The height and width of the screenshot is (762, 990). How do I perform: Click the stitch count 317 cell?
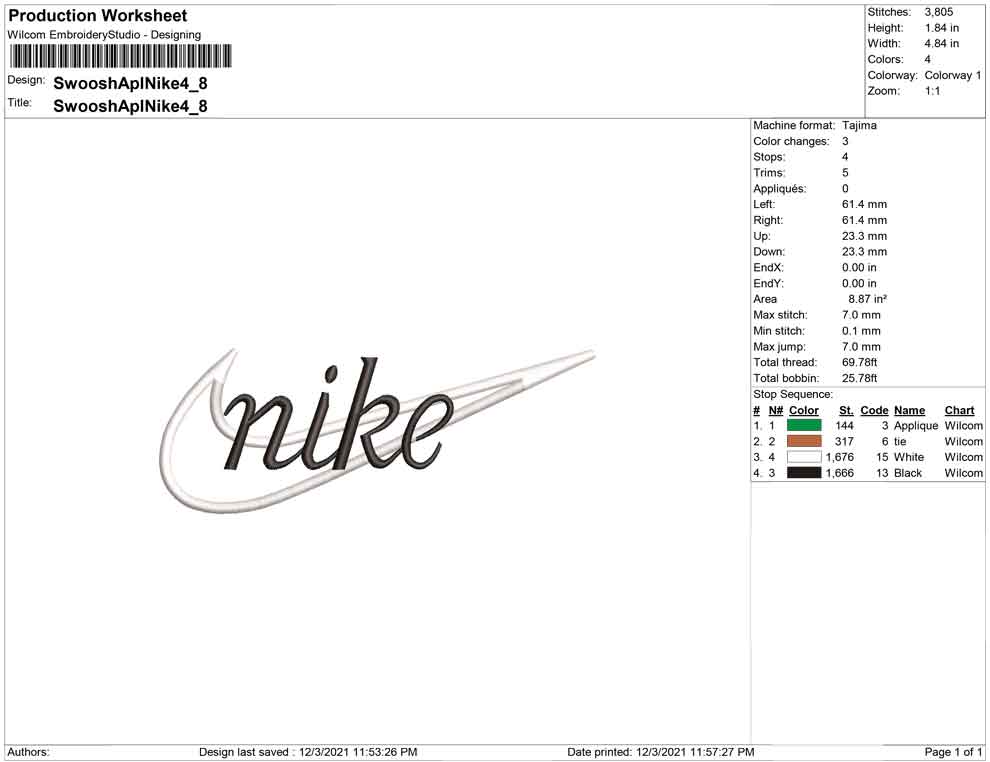click(844, 441)
